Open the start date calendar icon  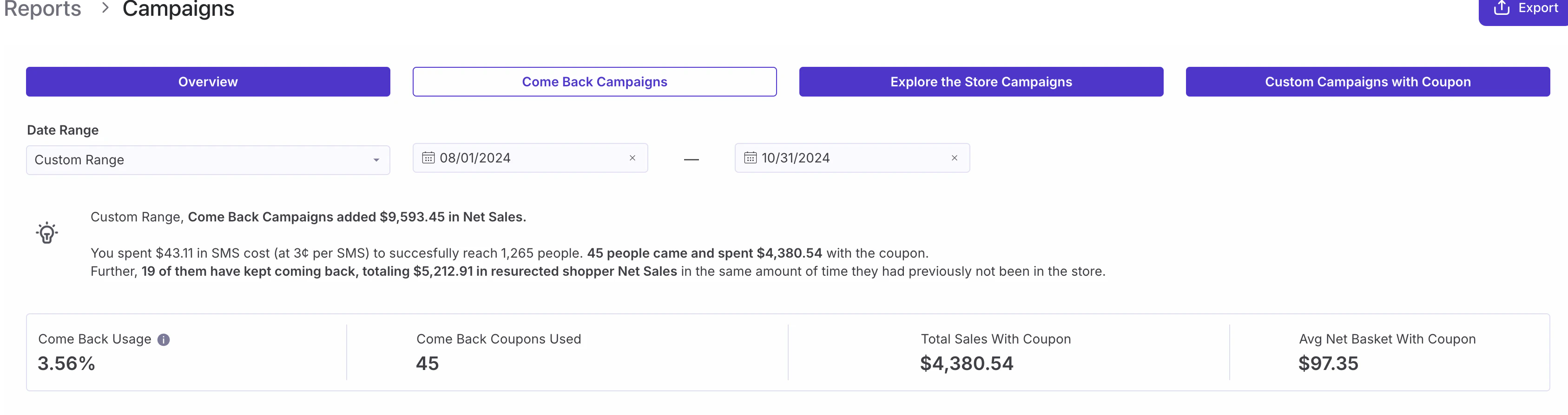click(428, 158)
